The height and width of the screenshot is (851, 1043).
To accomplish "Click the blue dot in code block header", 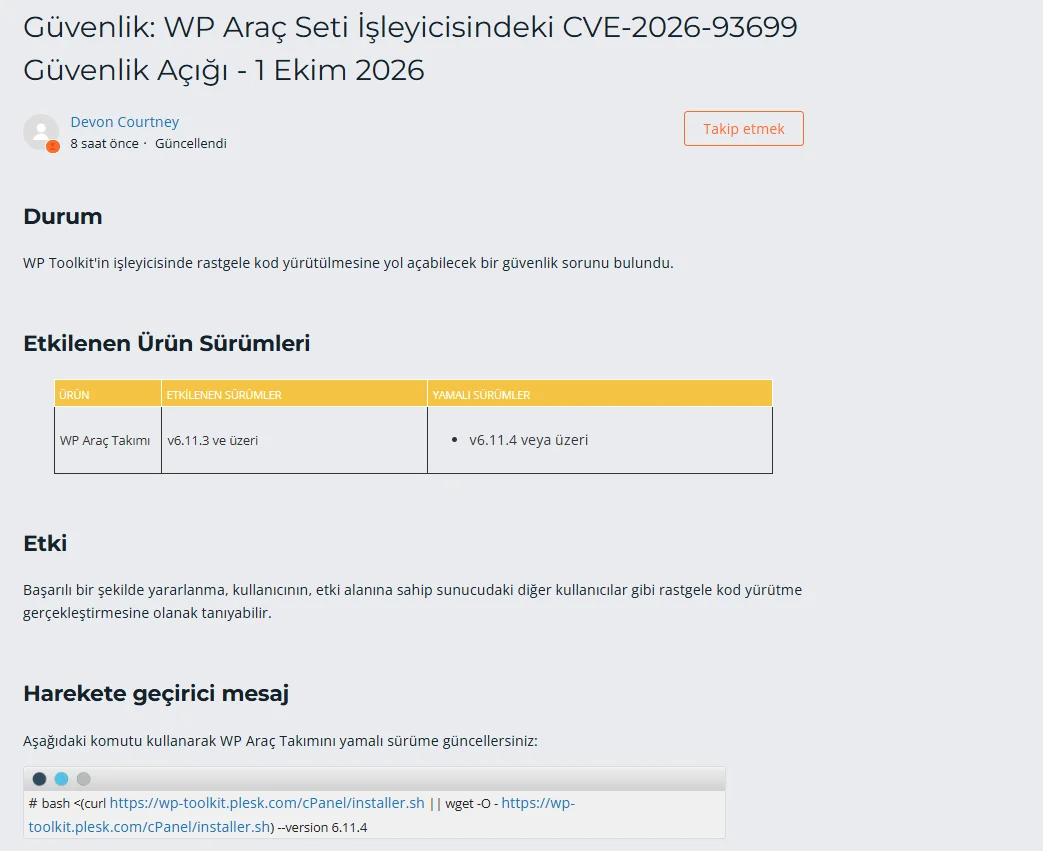I will [x=61, y=778].
